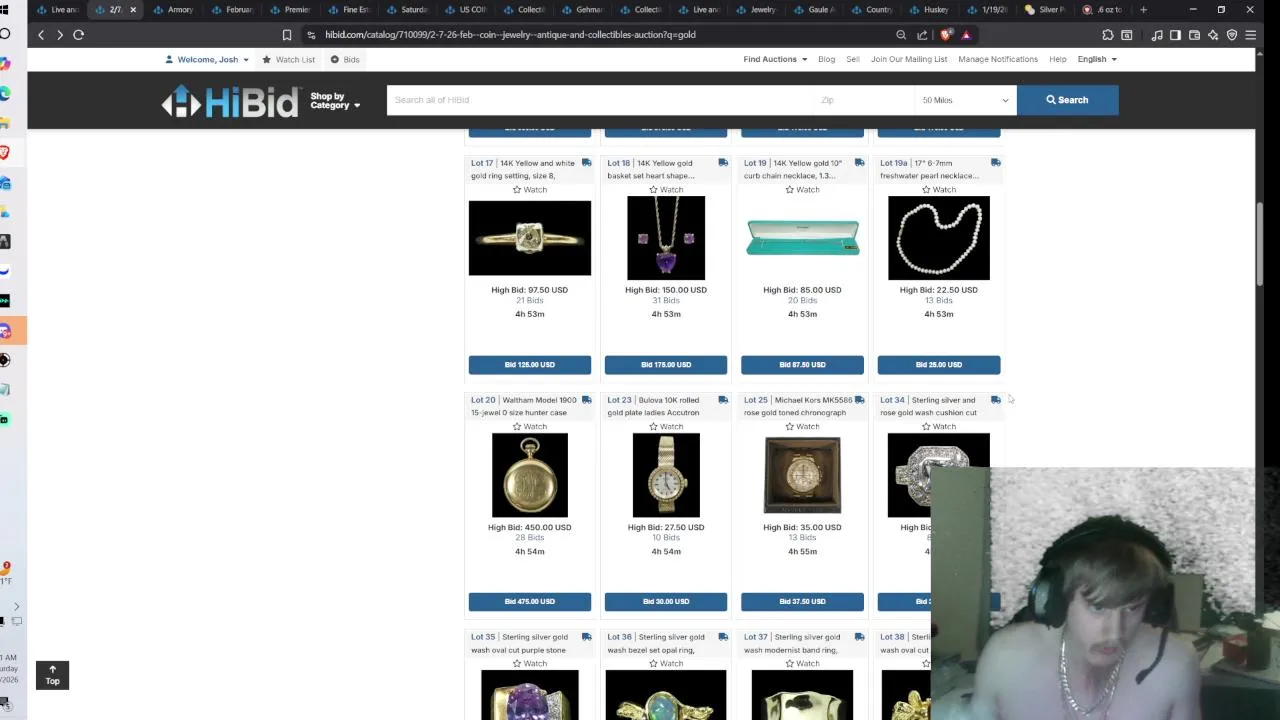
Task: Click 21 Bids link under Lot 17
Action: pos(530,301)
